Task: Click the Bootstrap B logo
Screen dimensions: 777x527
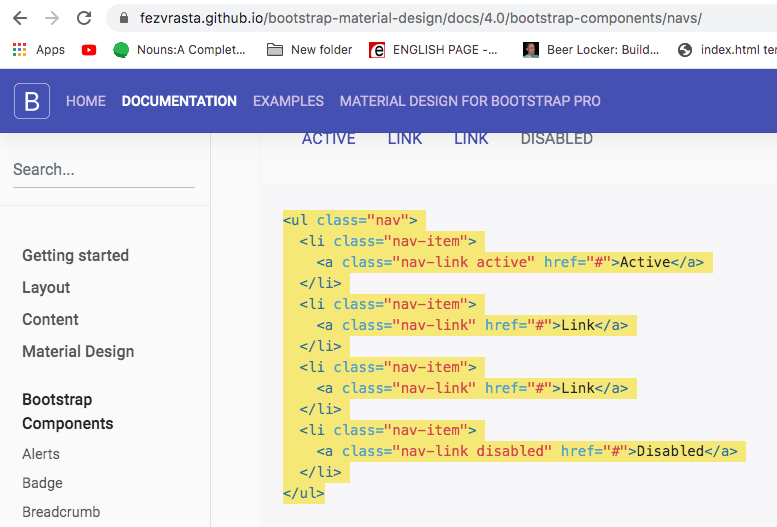Action: click(x=32, y=101)
